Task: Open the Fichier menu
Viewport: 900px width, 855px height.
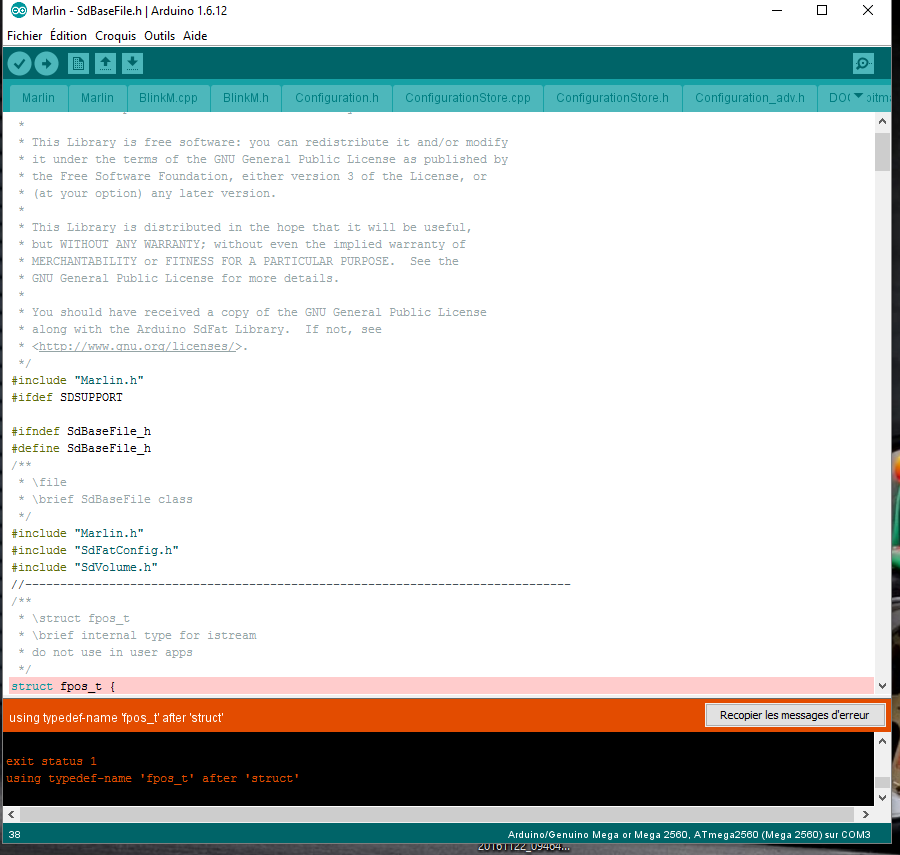Action: coord(24,36)
